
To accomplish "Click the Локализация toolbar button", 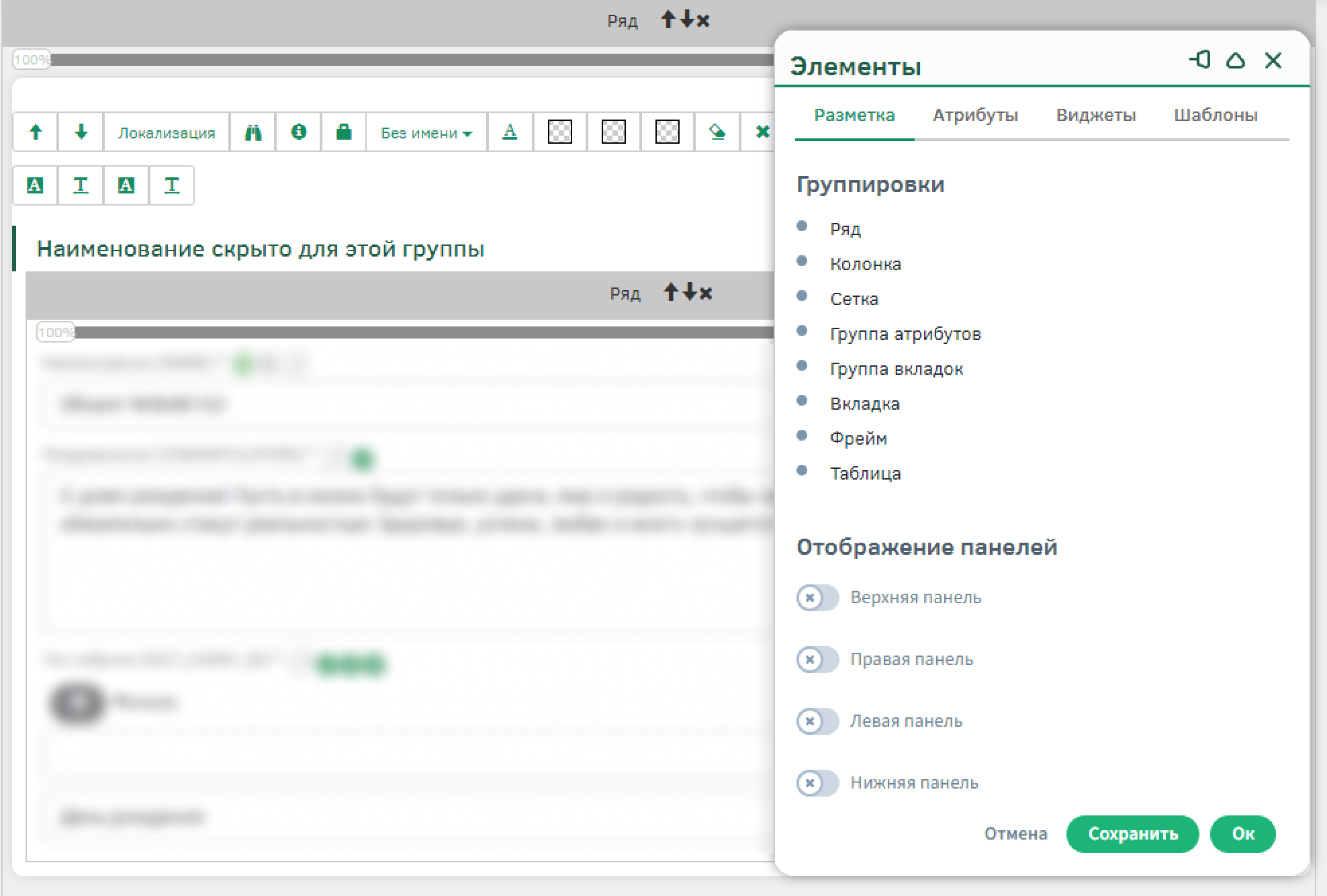I will [x=167, y=133].
